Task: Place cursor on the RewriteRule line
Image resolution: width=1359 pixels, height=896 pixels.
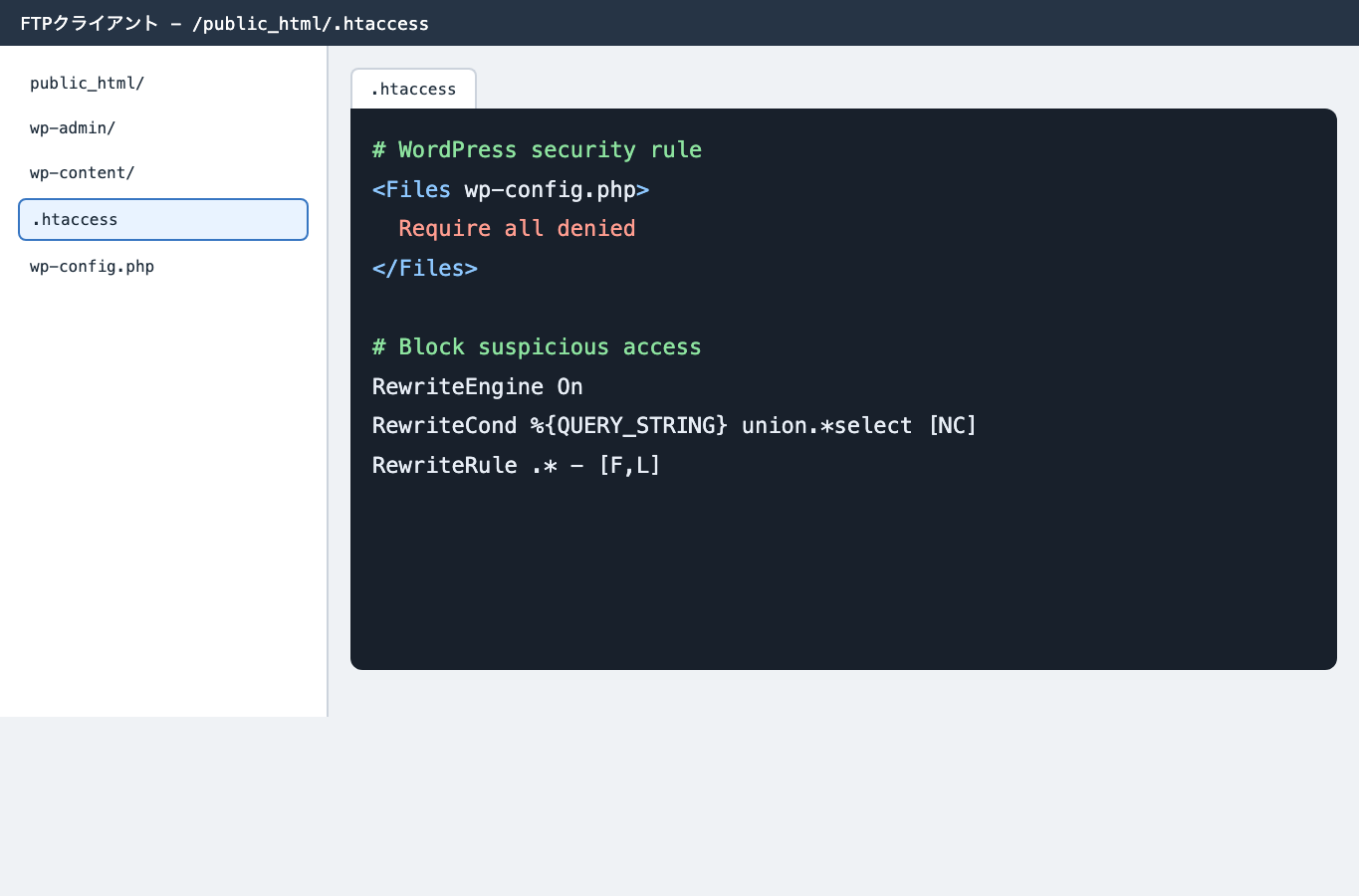Action: point(517,465)
